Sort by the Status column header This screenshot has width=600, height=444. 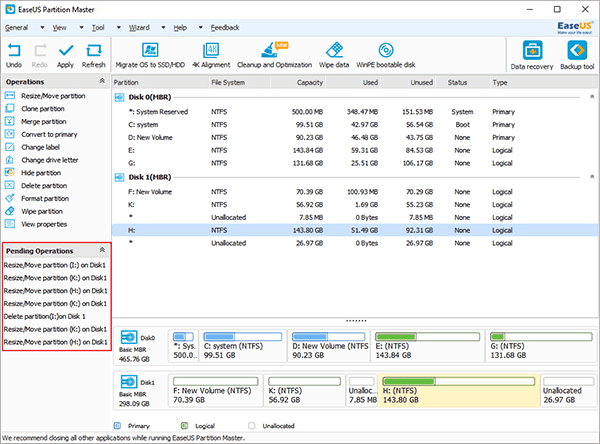[x=463, y=82]
